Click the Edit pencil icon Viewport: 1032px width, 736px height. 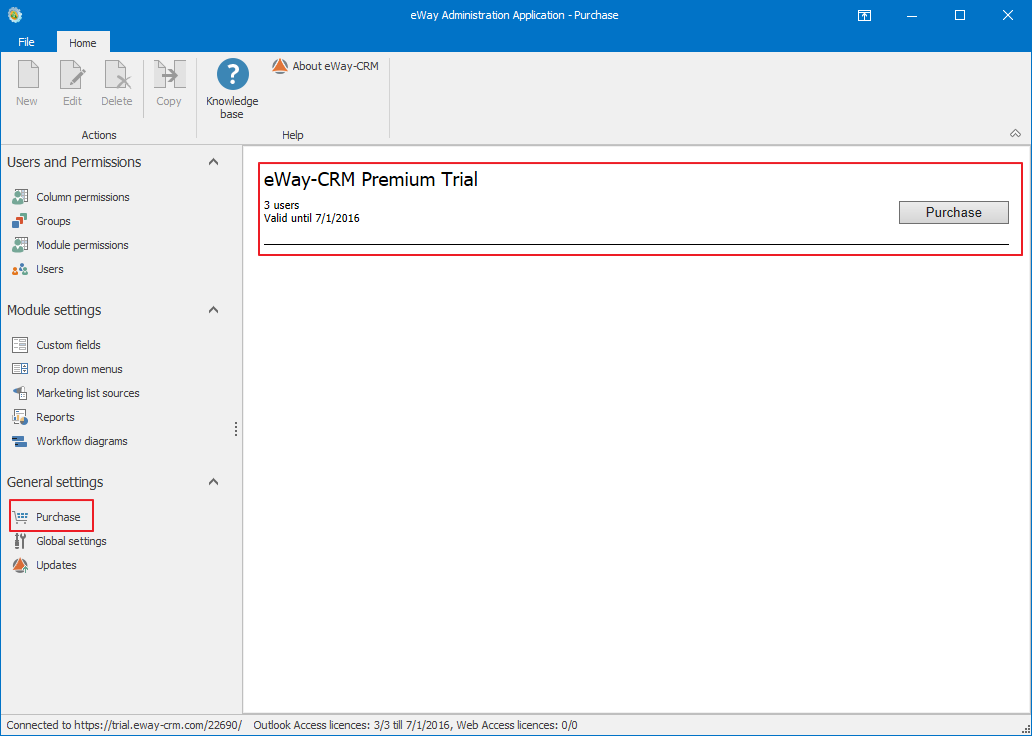[72, 74]
